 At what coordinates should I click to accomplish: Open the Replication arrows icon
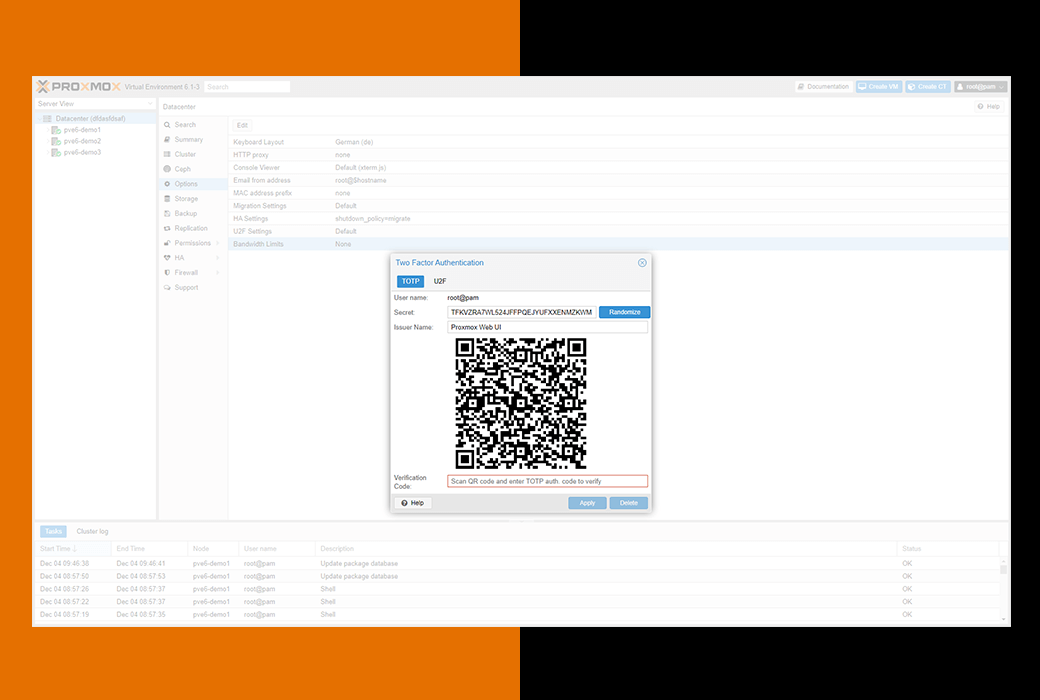pos(167,228)
